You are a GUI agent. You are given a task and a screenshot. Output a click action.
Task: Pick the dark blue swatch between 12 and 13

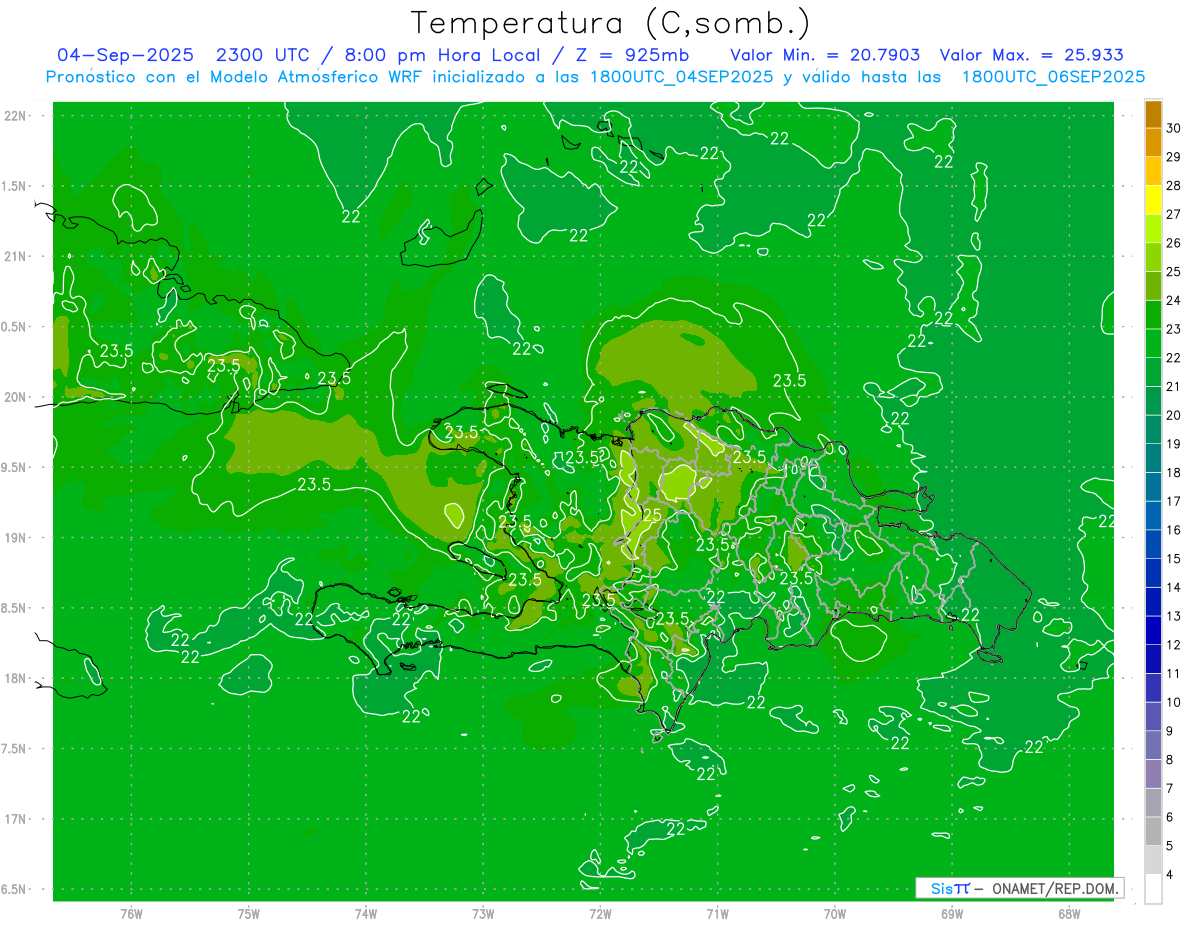[x=1153, y=631]
